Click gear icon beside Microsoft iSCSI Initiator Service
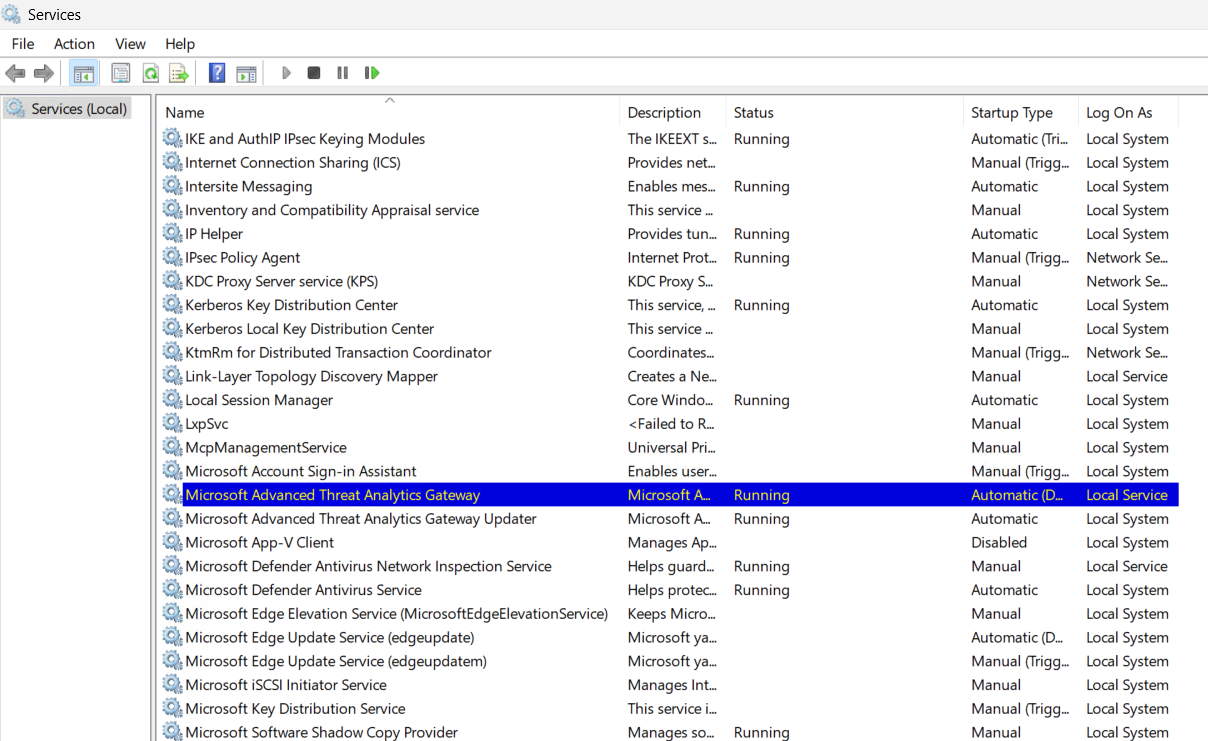 click(x=173, y=685)
